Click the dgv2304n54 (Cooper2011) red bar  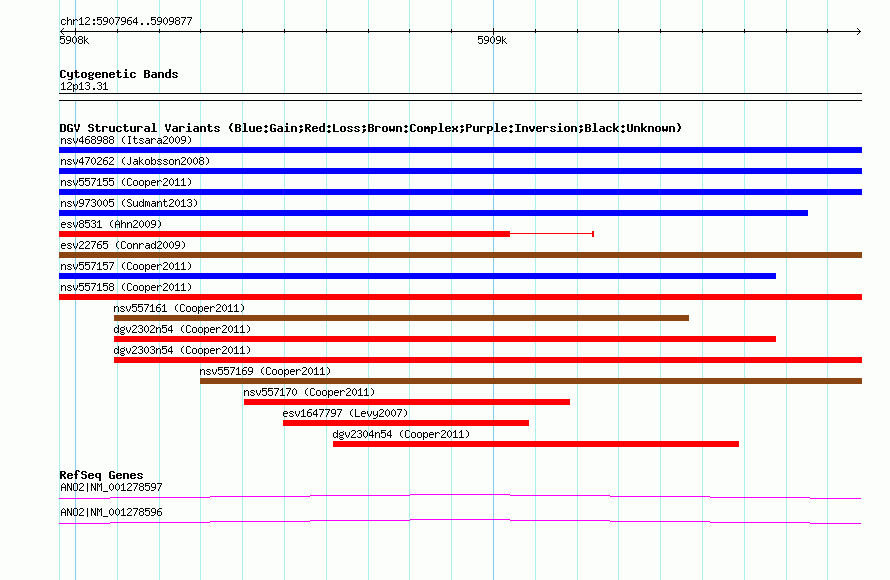point(536,444)
